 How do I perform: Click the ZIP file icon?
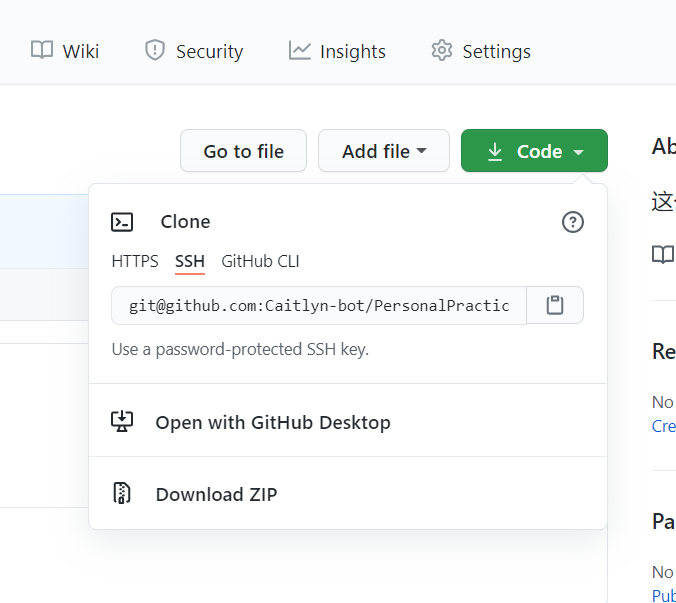point(122,493)
